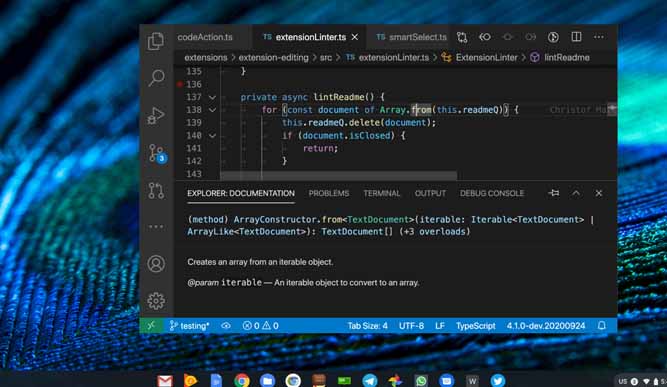Switch to the codeAction.ts tab
The height and width of the screenshot is (387, 667).
coord(205,37)
